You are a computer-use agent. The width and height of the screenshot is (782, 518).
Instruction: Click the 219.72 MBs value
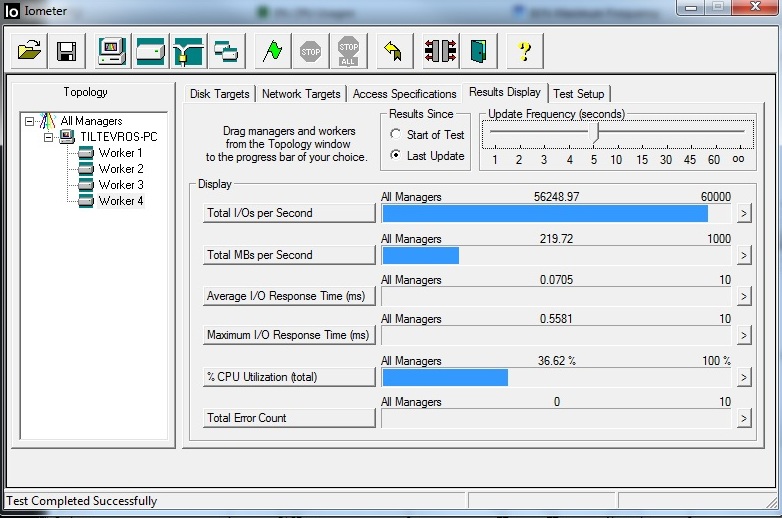[556, 238]
